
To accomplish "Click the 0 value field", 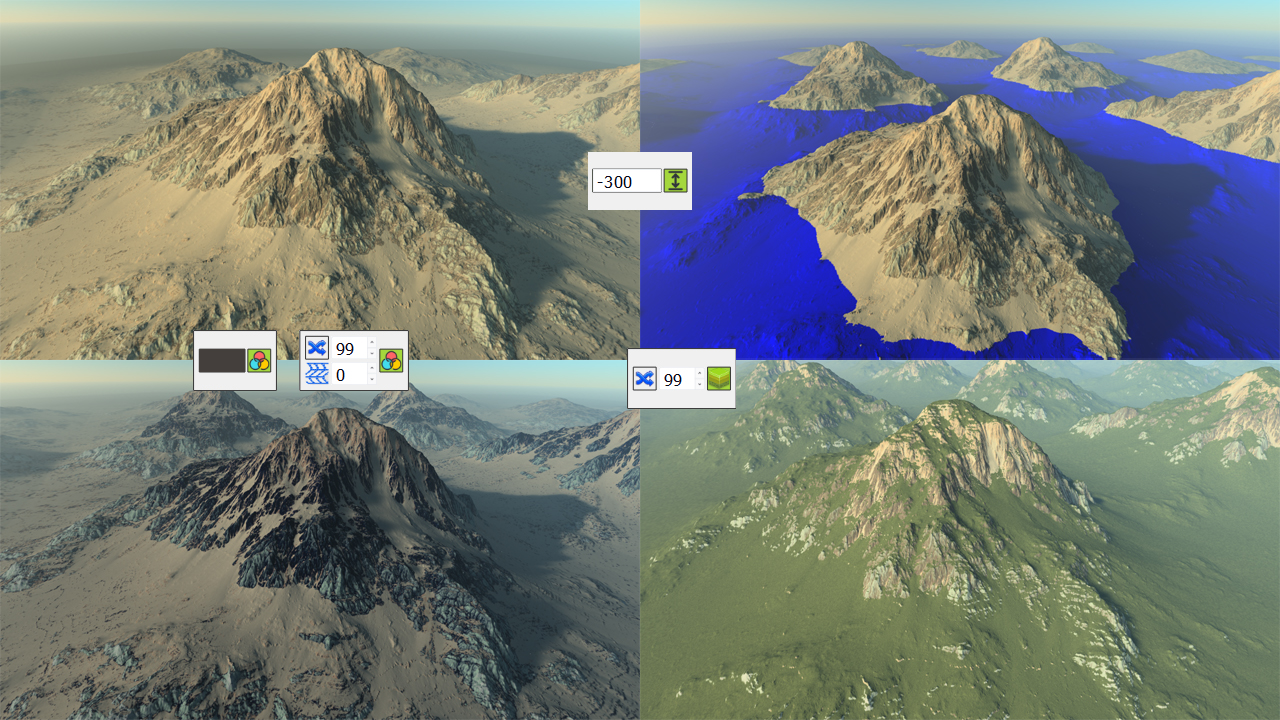I will 348,374.
